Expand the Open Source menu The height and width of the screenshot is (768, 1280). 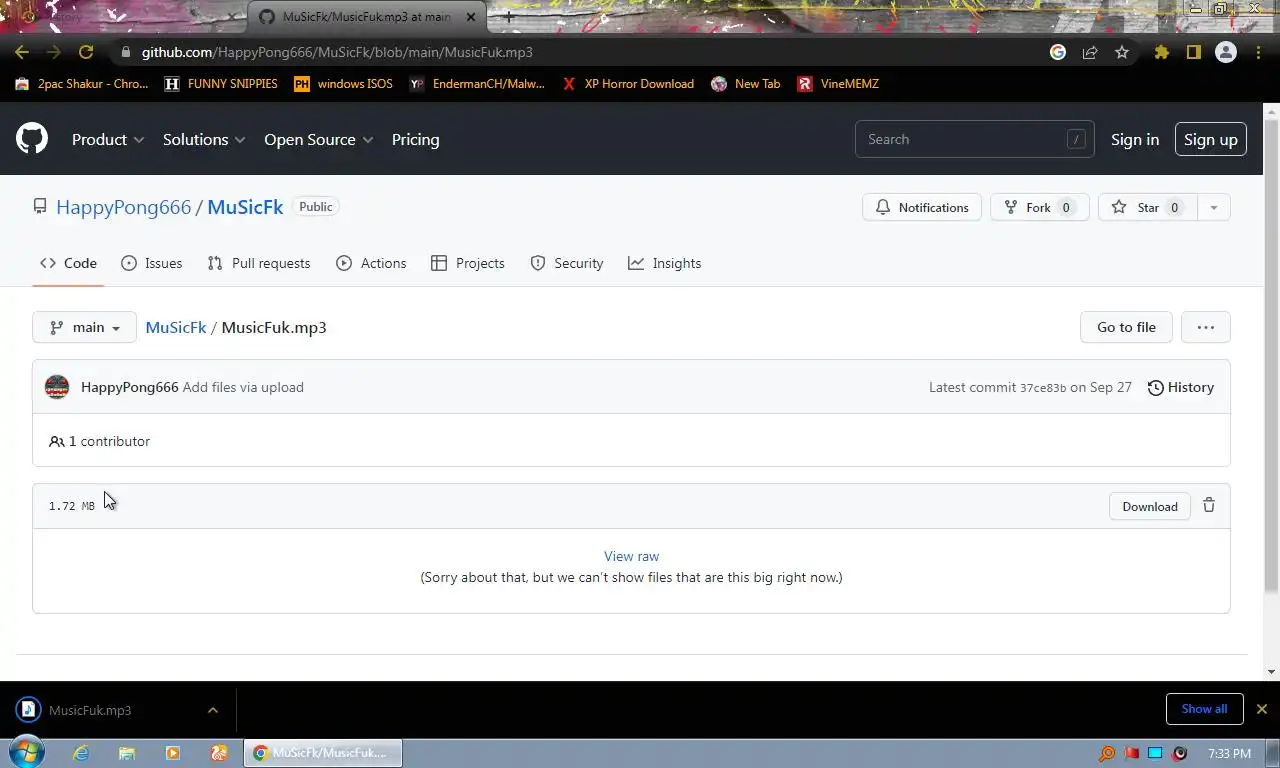tap(319, 140)
